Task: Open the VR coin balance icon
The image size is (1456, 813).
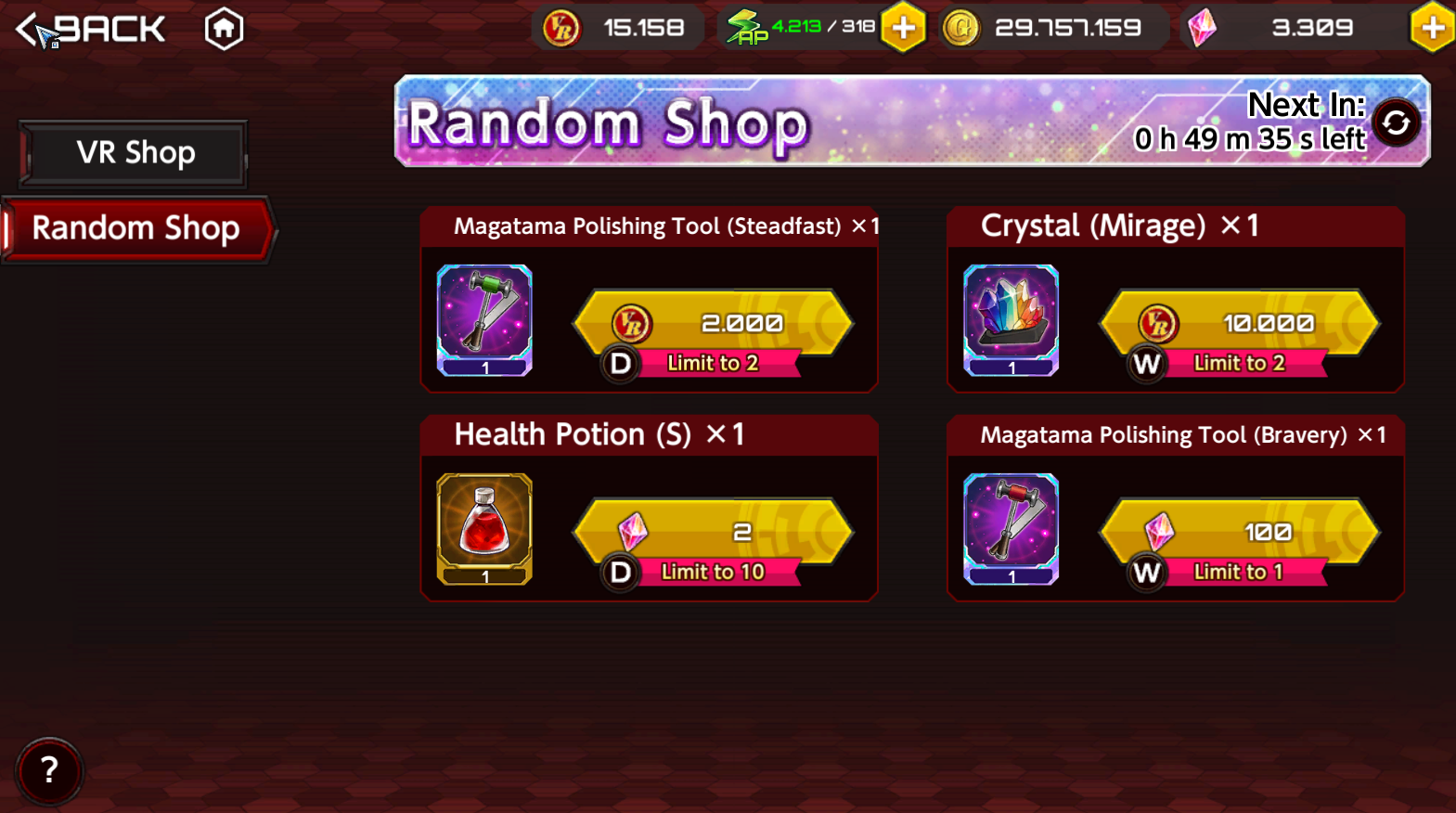Action: click(560, 28)
